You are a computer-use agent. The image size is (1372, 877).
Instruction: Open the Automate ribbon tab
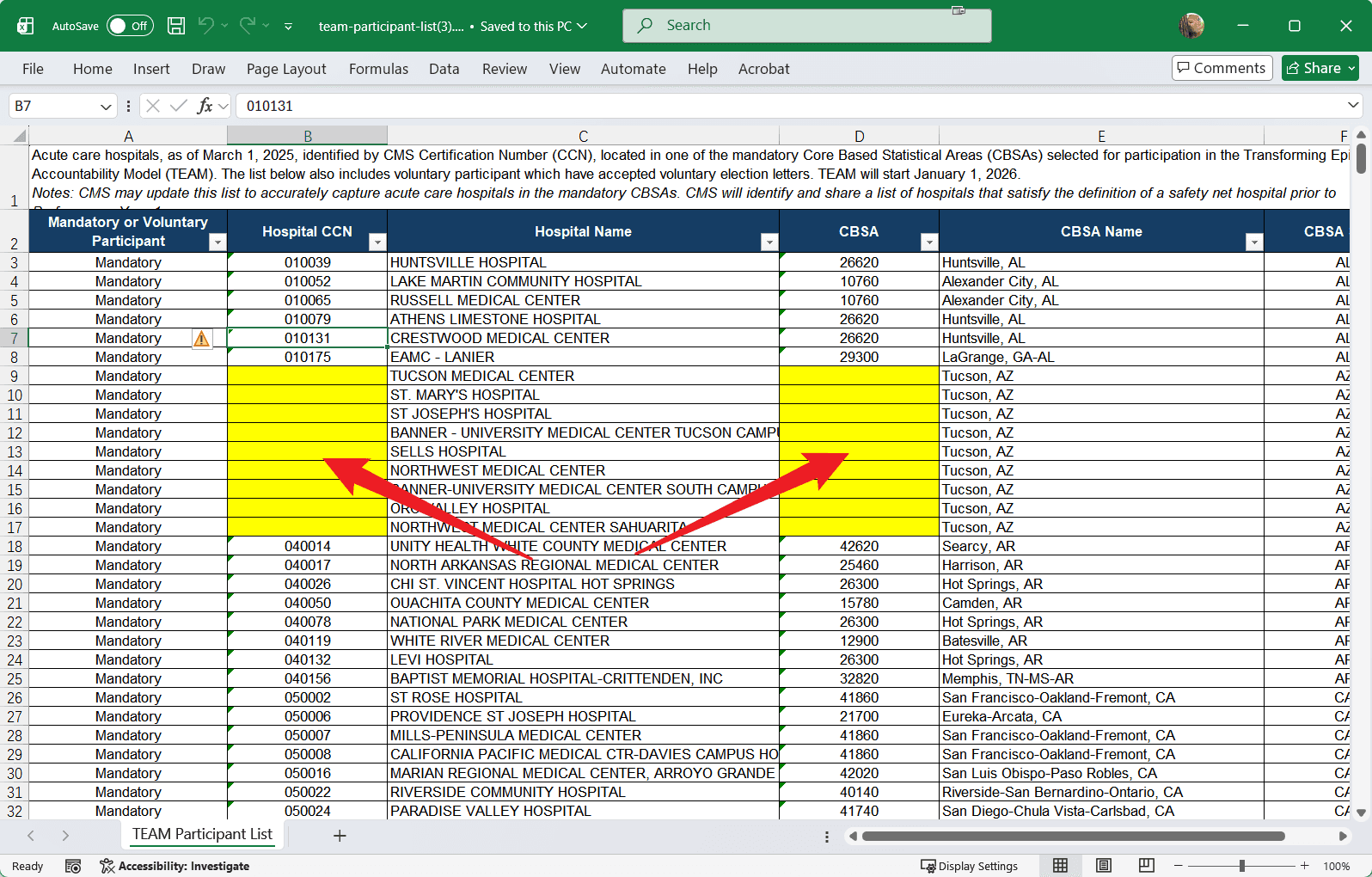[634, 69]
